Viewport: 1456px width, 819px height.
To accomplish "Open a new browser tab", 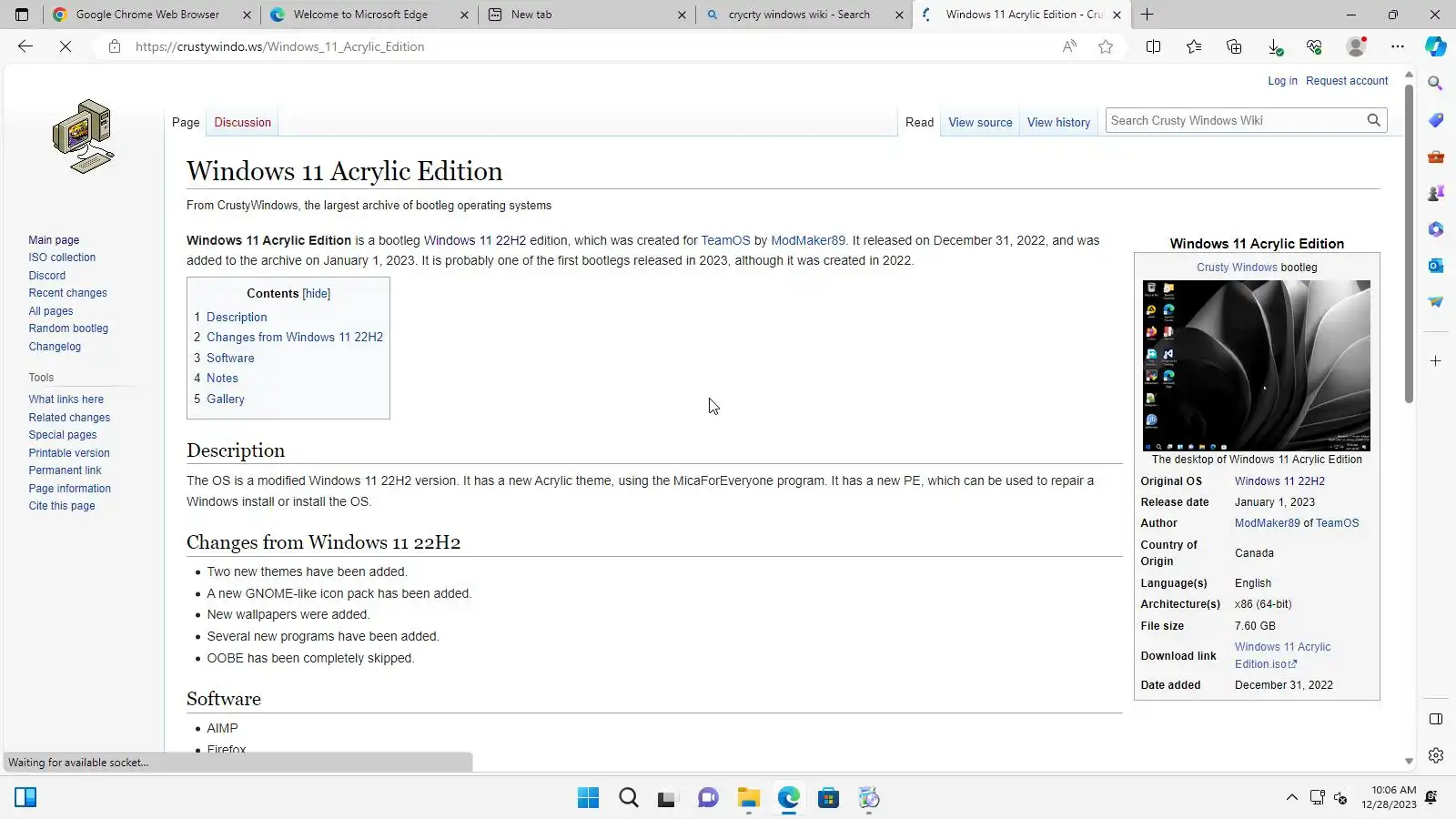I will pyautogui.click(x=1148, y=15).
